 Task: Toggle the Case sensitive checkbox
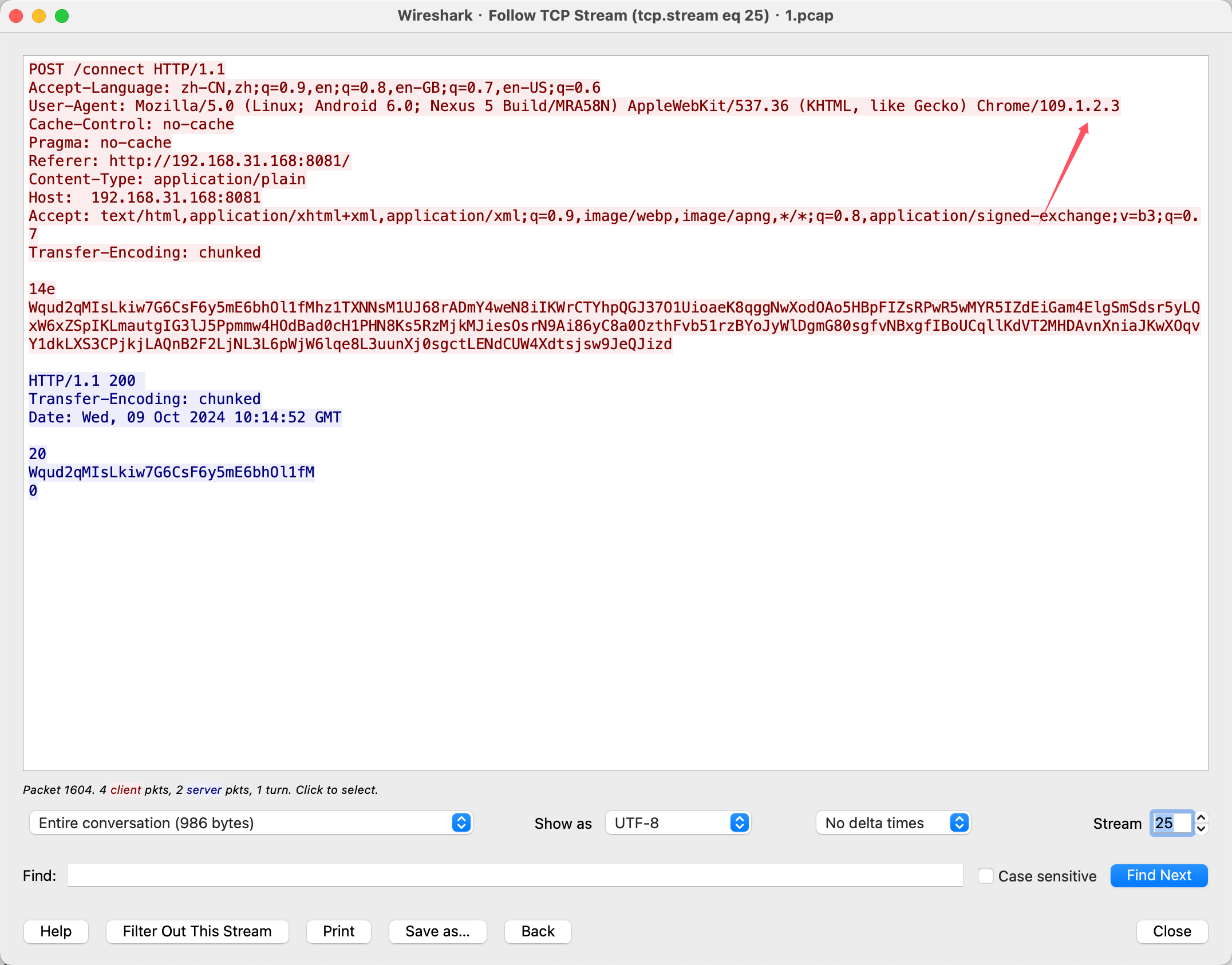(985, 876)
